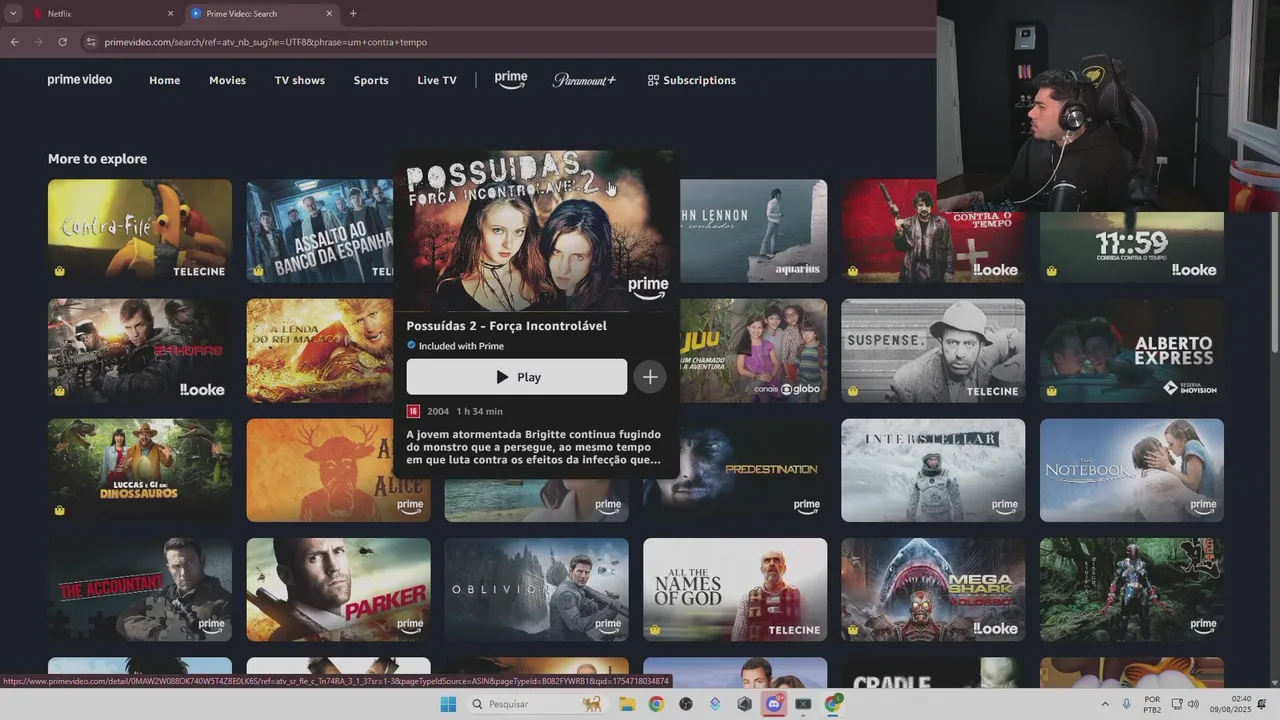Open the tab search dropdown arrow
Viewport: 1280px width, 720px height.
(13, 14)
